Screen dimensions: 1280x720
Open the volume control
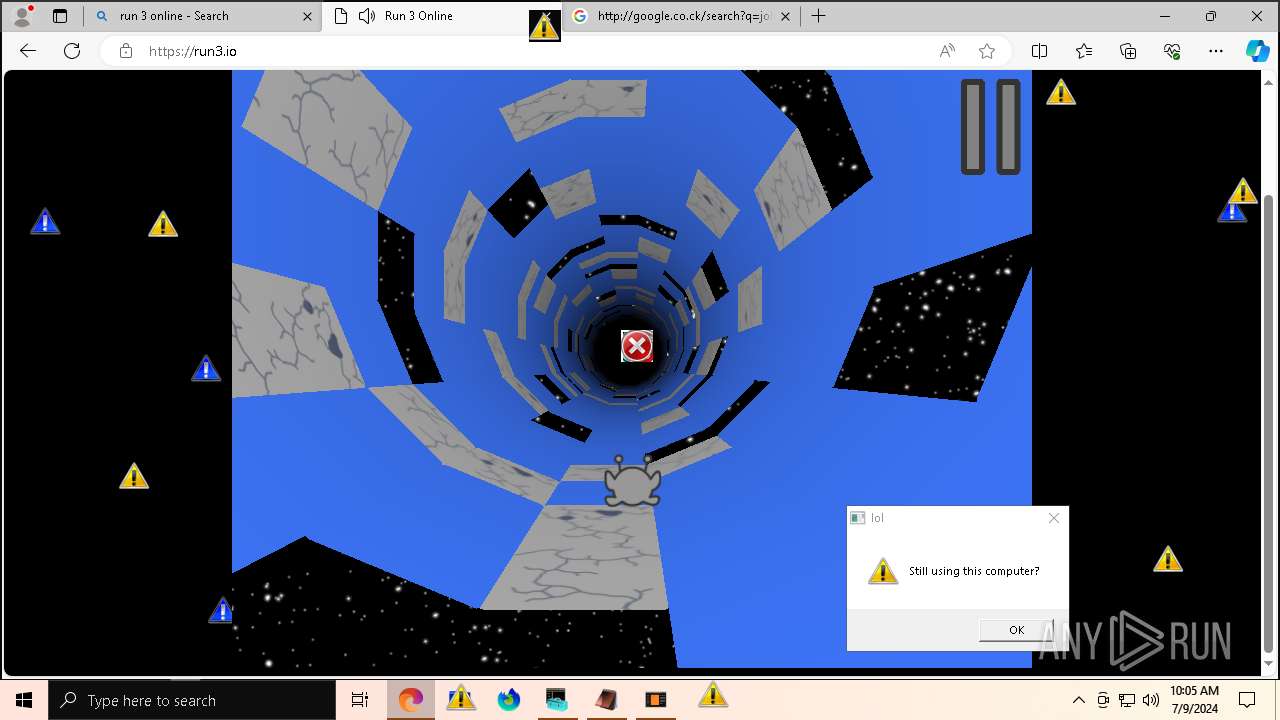pyautogui.click(x=1151, y=700)
